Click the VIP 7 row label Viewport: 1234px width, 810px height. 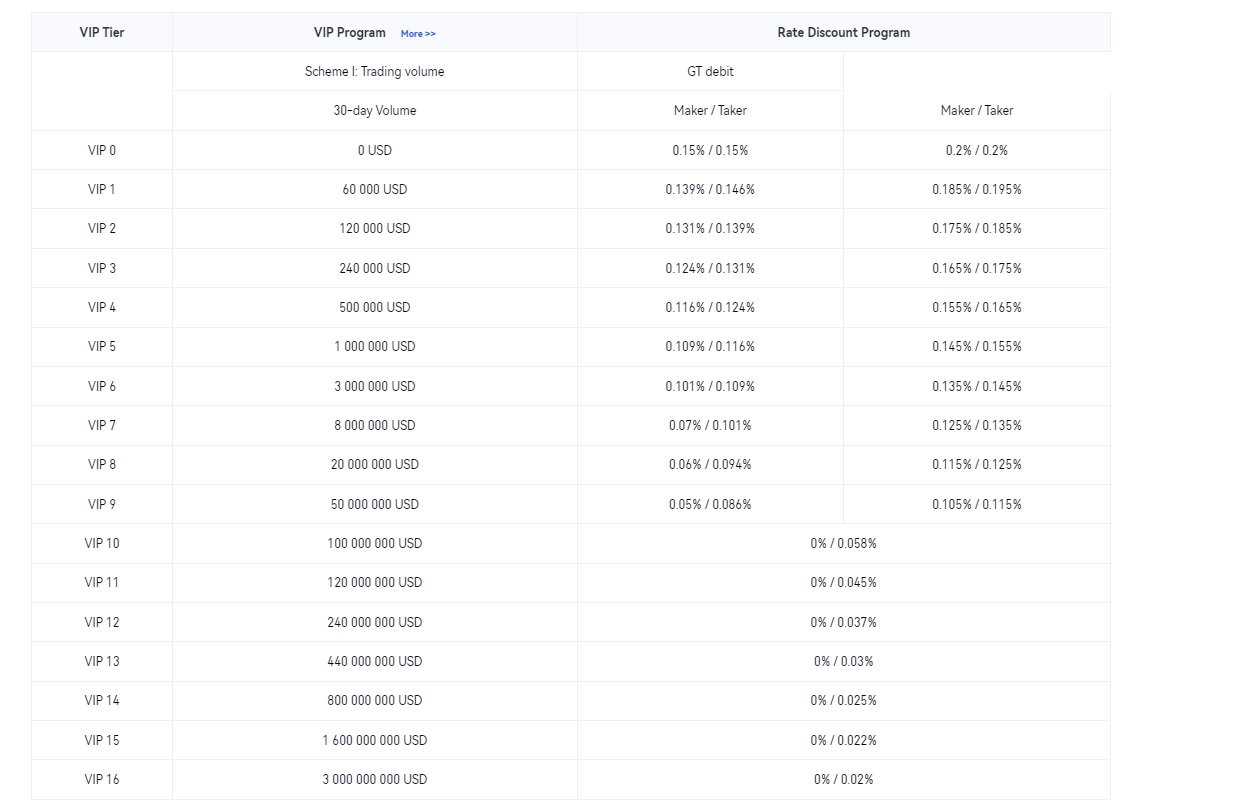coord(102,425)
